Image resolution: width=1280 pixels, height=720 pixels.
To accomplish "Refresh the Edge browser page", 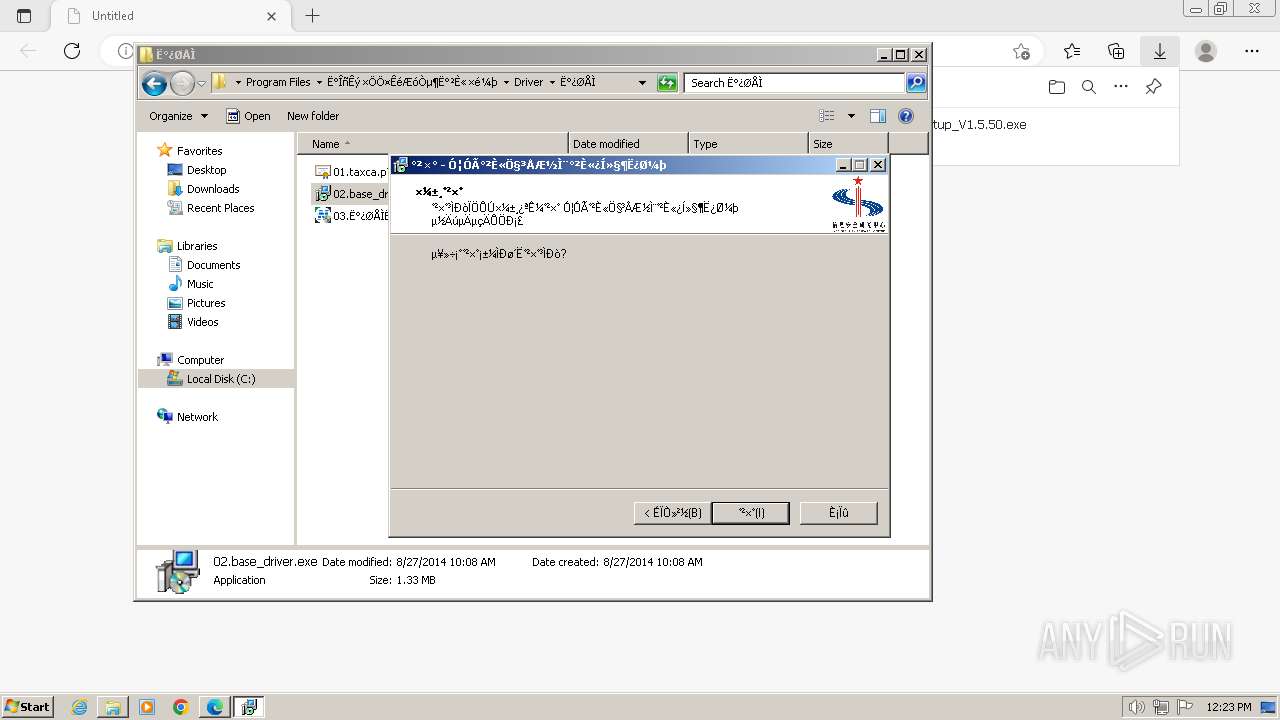I will coord(72,51).
